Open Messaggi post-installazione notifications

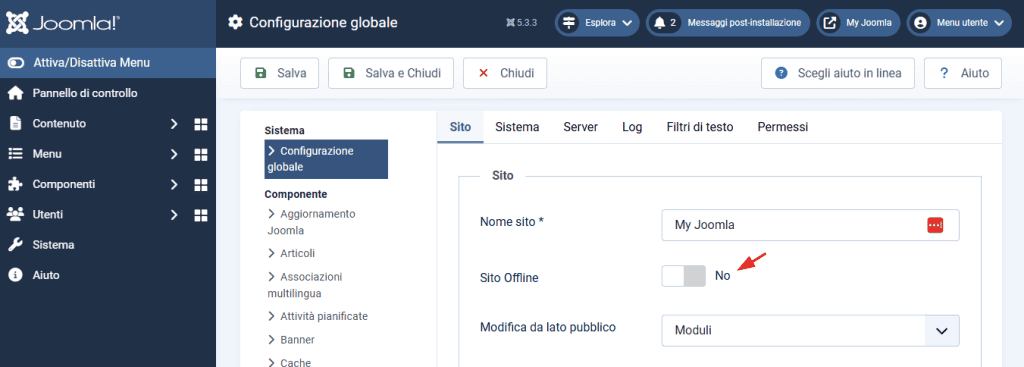point(728,23)
